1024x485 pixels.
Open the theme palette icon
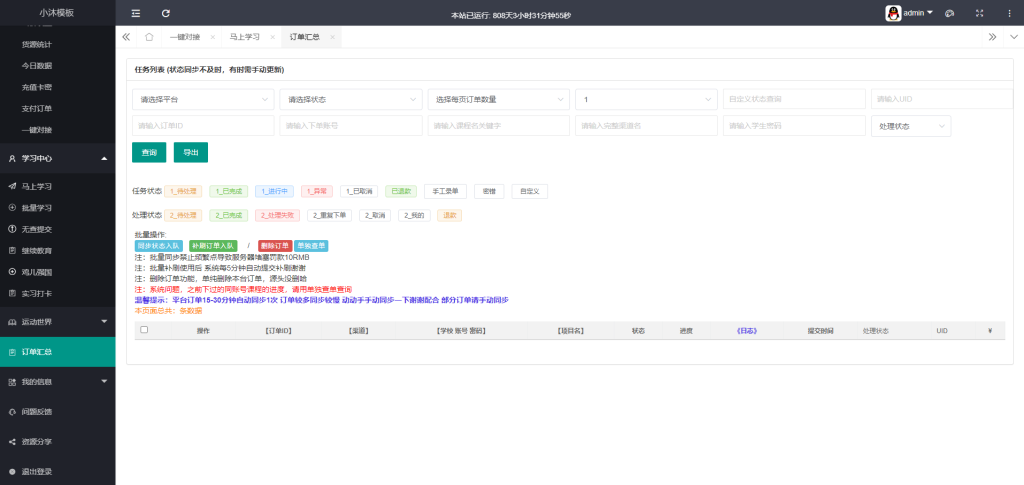point(949,13)
